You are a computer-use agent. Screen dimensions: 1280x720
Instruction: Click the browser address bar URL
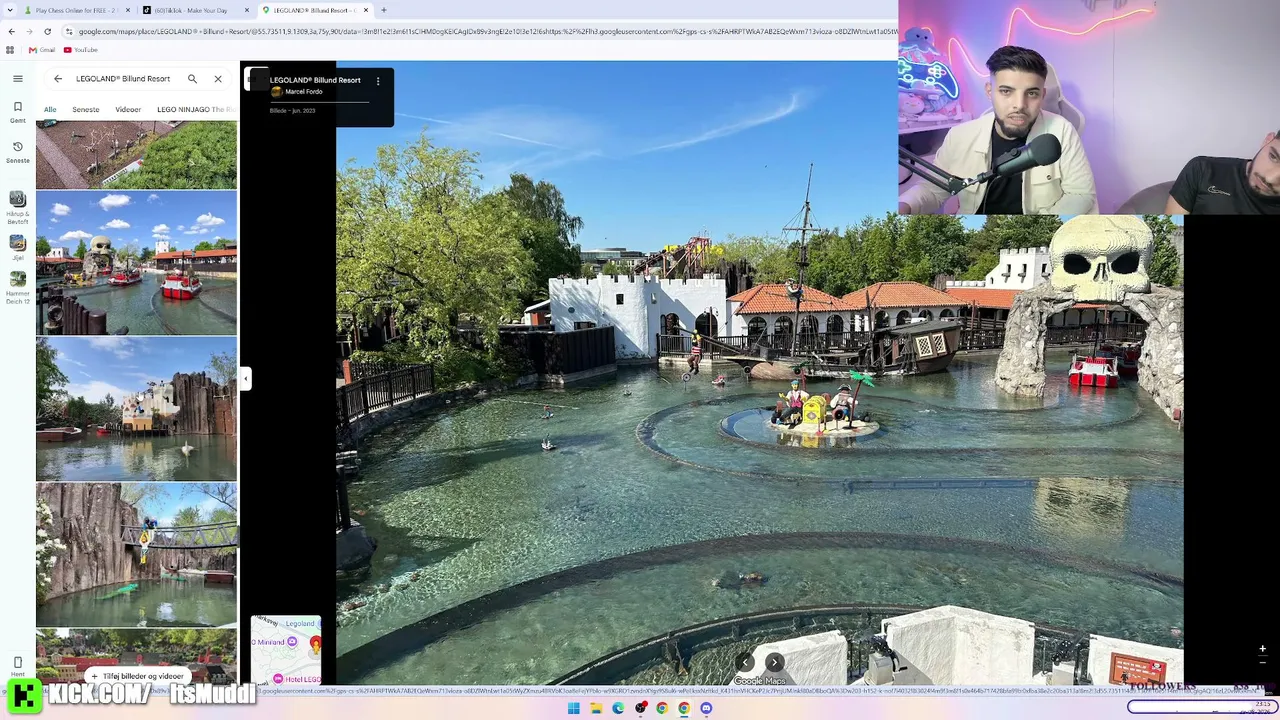(x=488, y=31)
